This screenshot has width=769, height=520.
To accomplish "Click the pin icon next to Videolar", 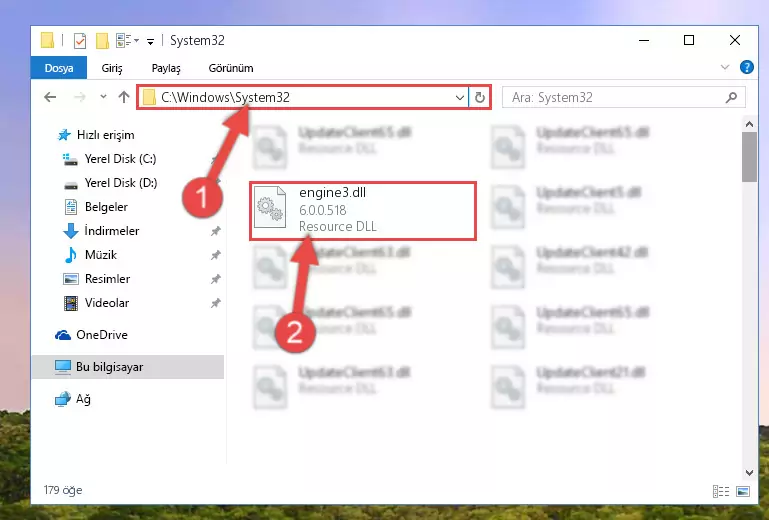I will coord(215,303).
